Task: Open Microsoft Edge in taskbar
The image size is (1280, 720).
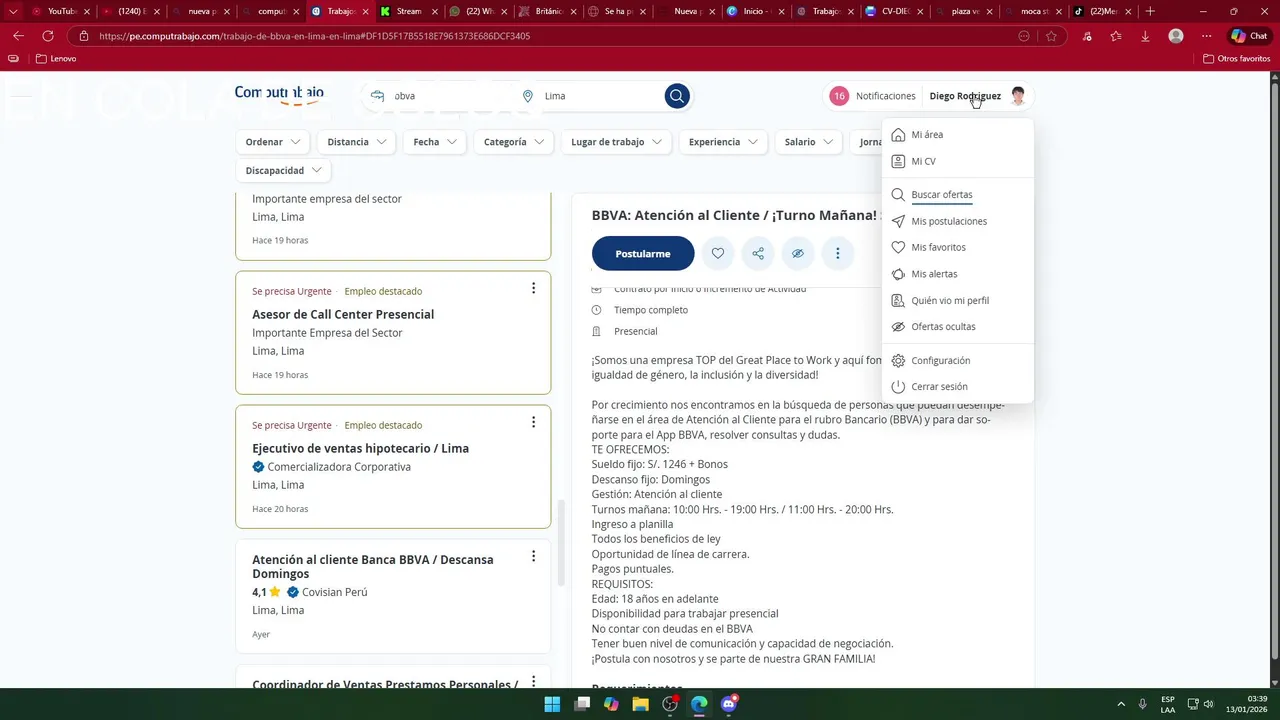Action: pyautogui.click(x=699, y=704)
